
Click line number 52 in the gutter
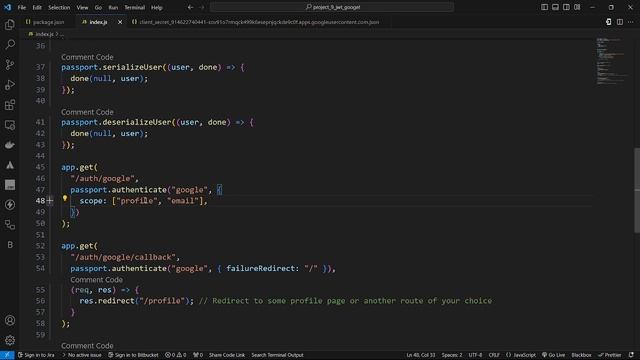40,246
